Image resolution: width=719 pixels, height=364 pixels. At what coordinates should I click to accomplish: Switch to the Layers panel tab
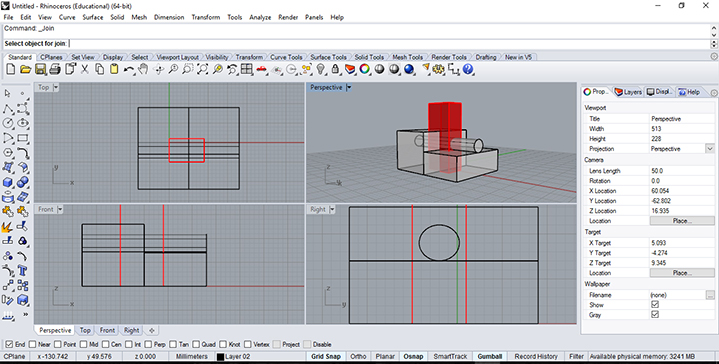coord(628,92)
